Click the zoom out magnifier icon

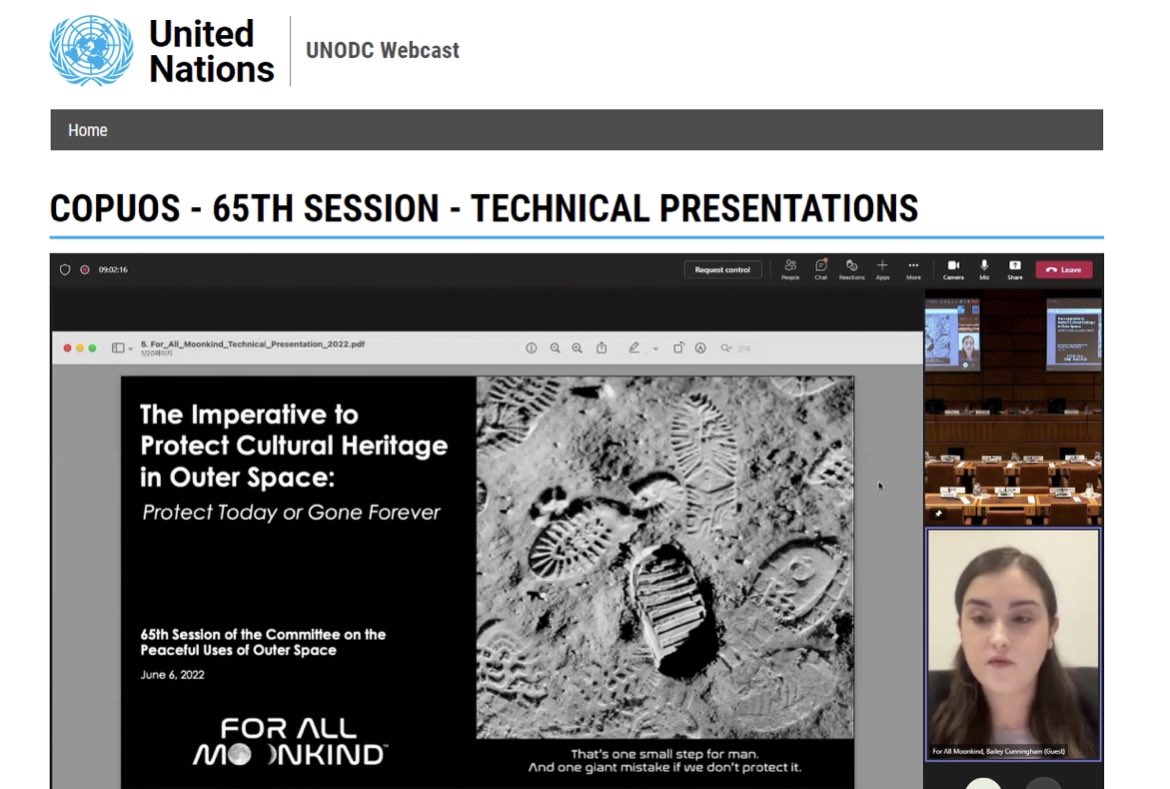tap(555, 348)
